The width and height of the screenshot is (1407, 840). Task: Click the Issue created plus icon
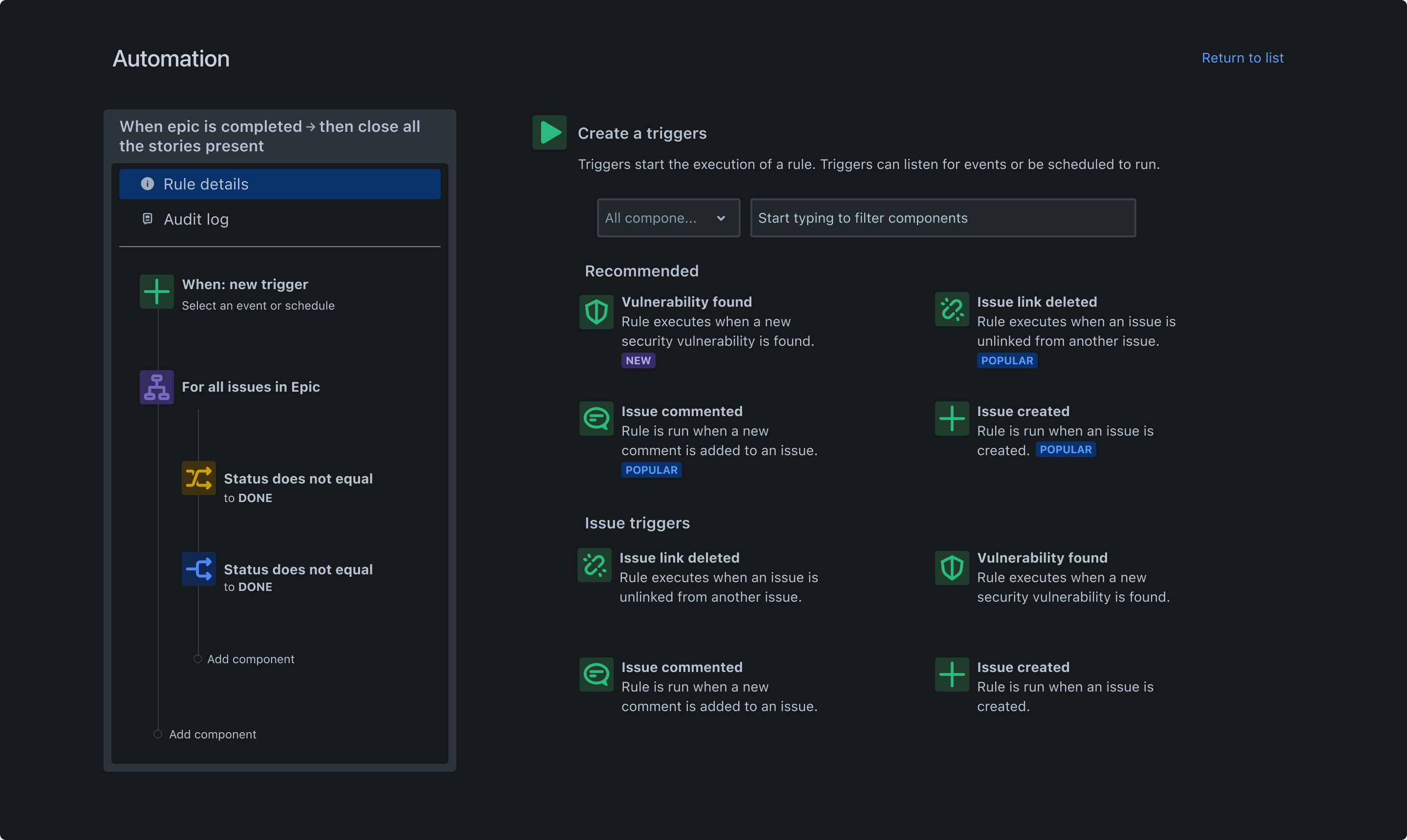(952, 418)
